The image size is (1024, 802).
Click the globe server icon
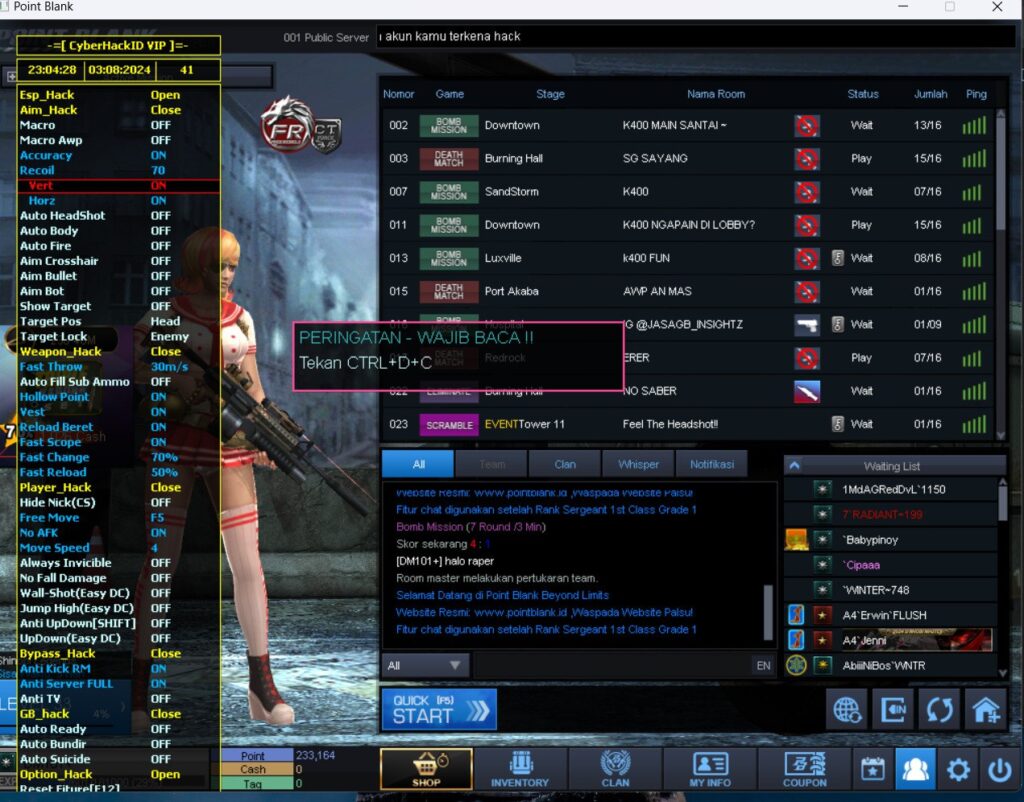(x=847, y=709)
